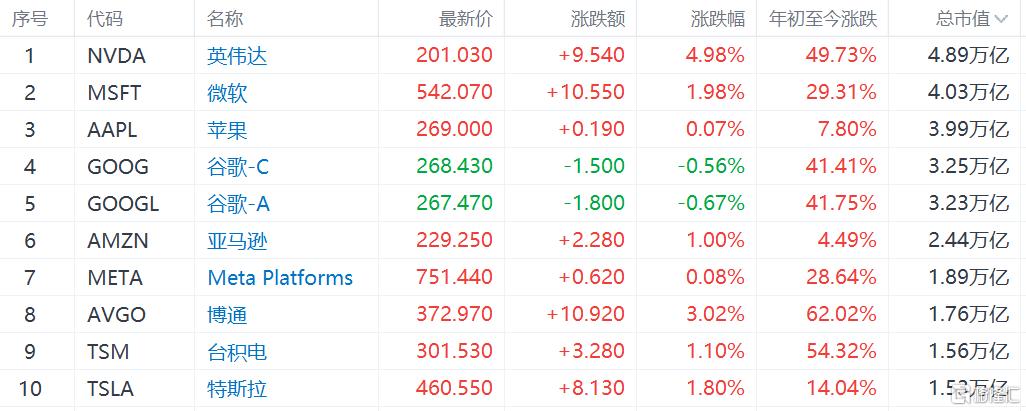The width and height of the screenshot is (1026, 411).
Task: Open the 谷歌-C stock link
Action: pos(239,167)
